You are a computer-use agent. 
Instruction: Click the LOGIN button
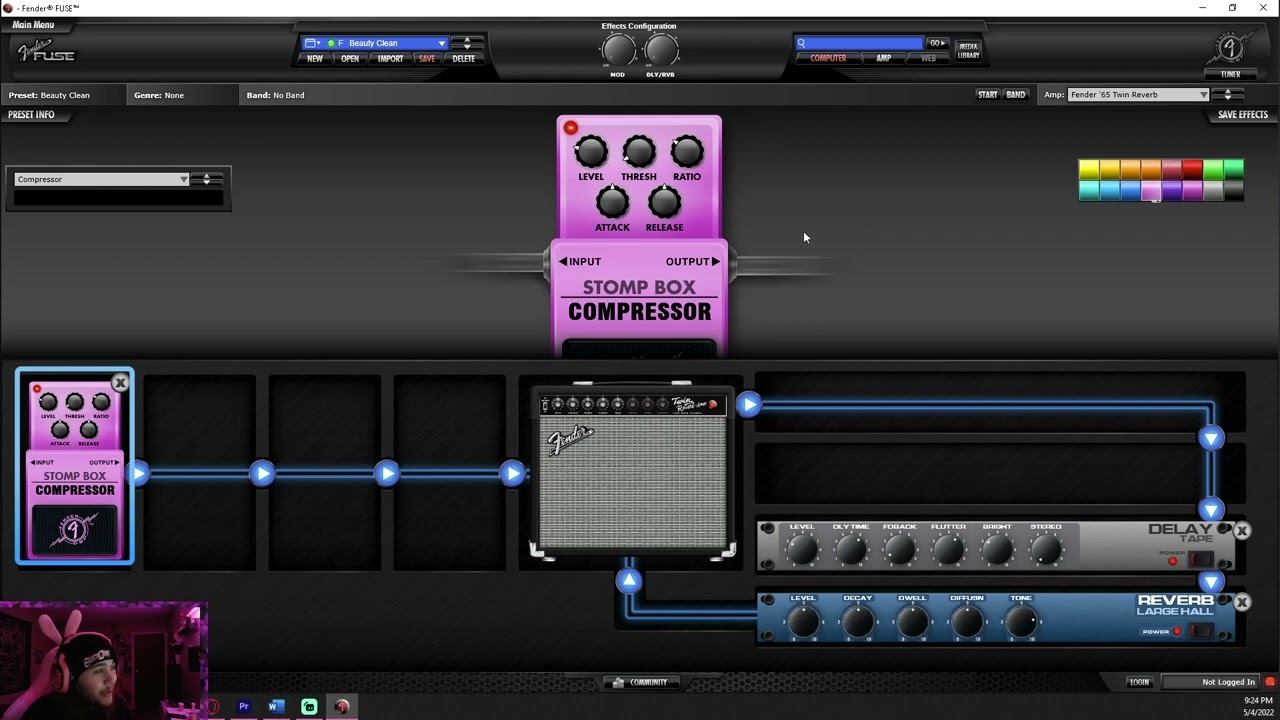click(1139, 682)
